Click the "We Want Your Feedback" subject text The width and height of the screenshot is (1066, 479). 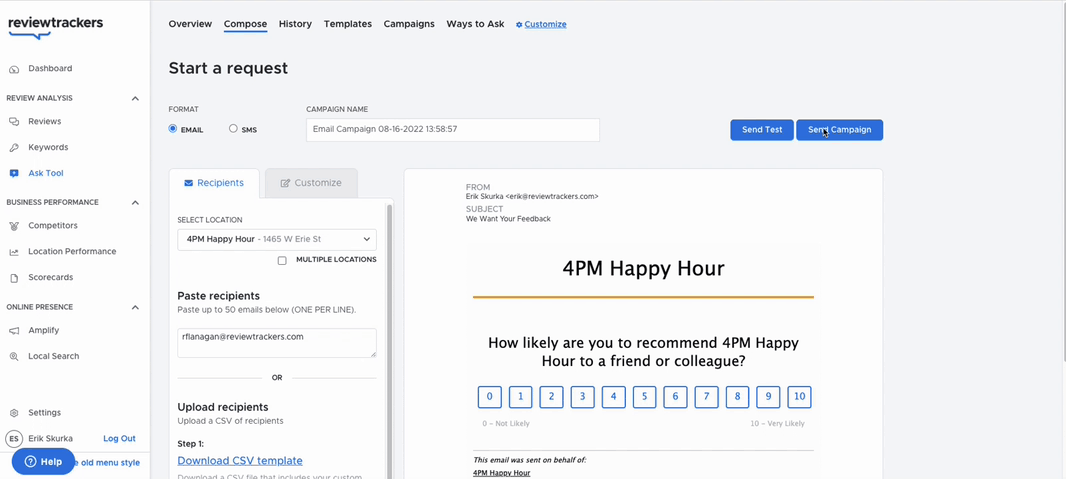(x=508, y=219)
